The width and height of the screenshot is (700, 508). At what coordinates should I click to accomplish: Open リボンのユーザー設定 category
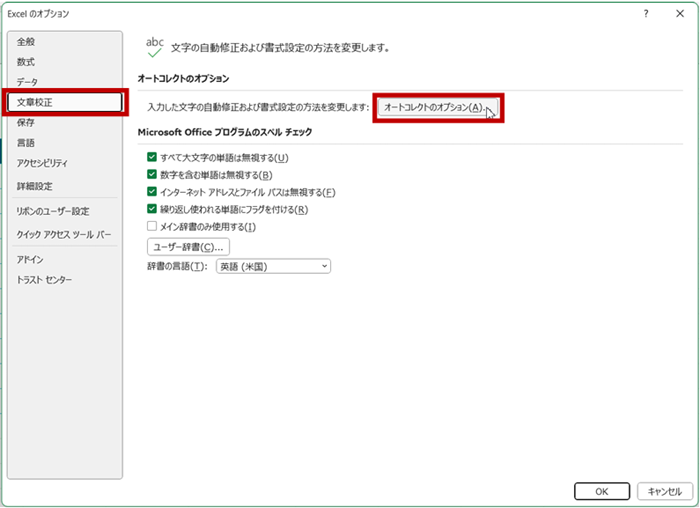pyautogui.click(x=52, y=211)
